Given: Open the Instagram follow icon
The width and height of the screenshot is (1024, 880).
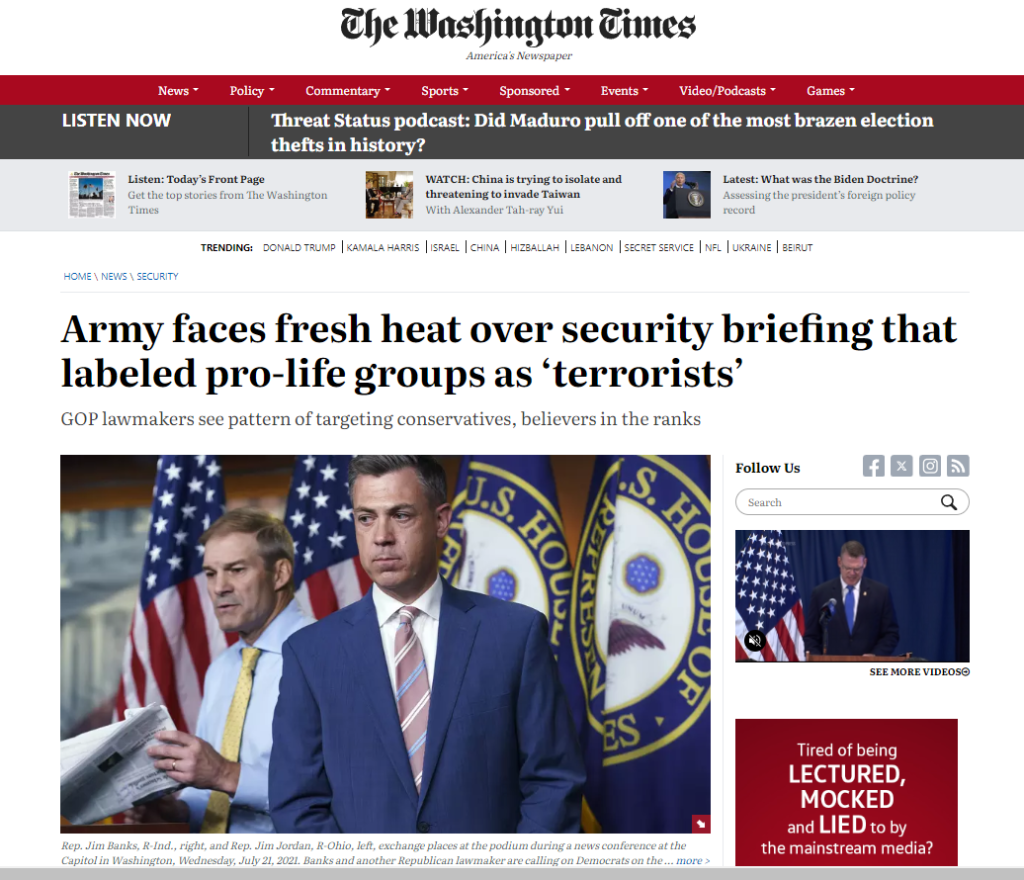Looking at the screenshot, I should [x=930, y=466].
